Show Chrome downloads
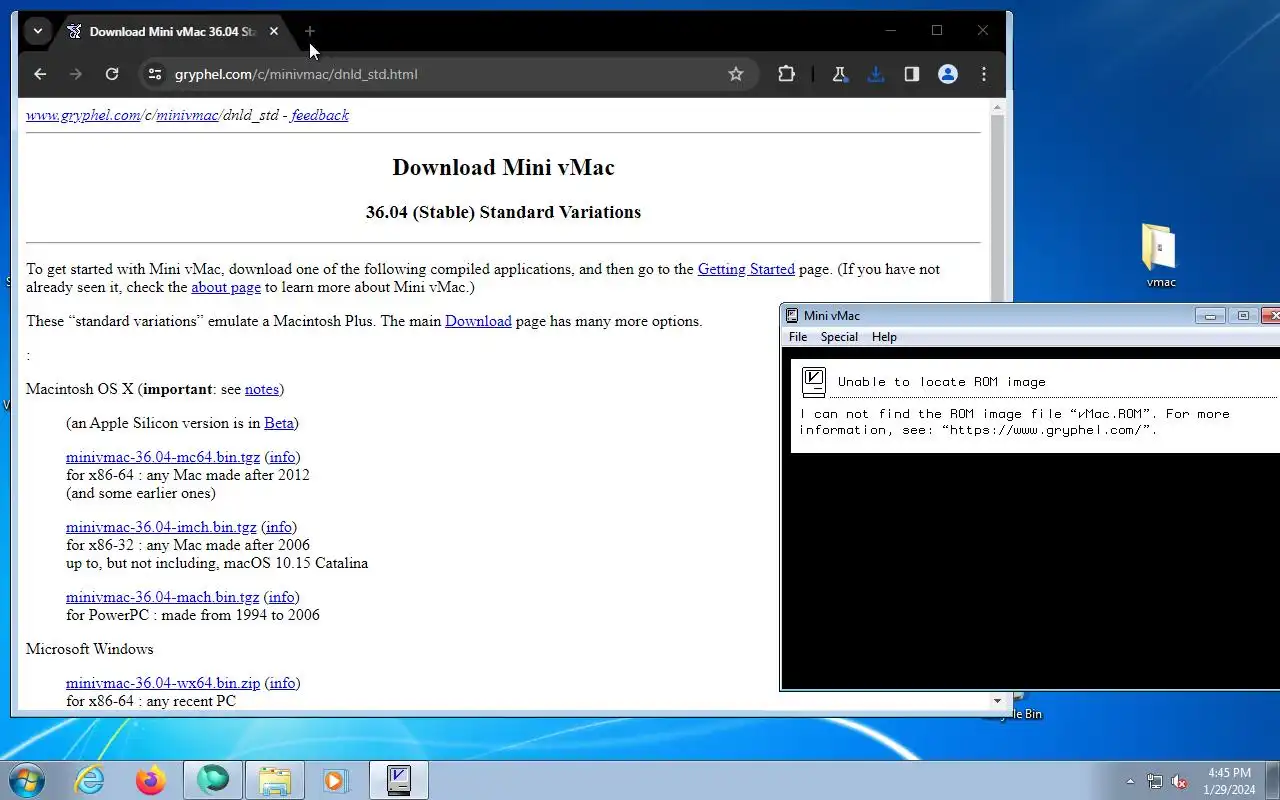 click(x=876, y=74)
